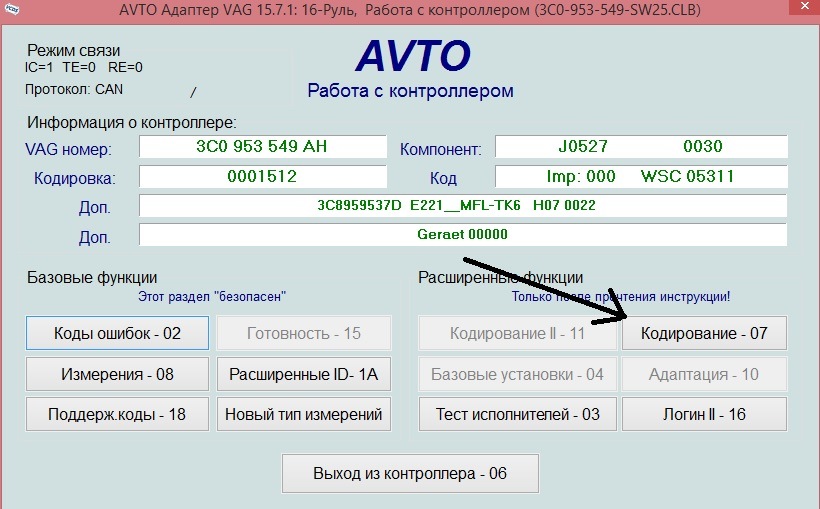Open the Коды ошибок - 02 function
This screenshot has height=509, width=820.
tap(117, 333)
